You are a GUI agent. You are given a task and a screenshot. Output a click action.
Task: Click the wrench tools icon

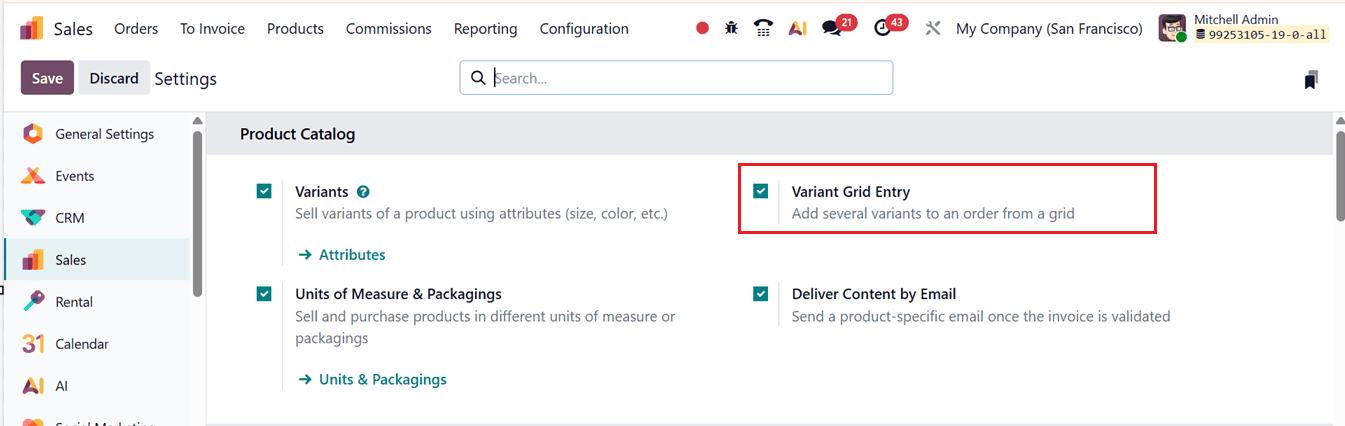tap(933, 28)
